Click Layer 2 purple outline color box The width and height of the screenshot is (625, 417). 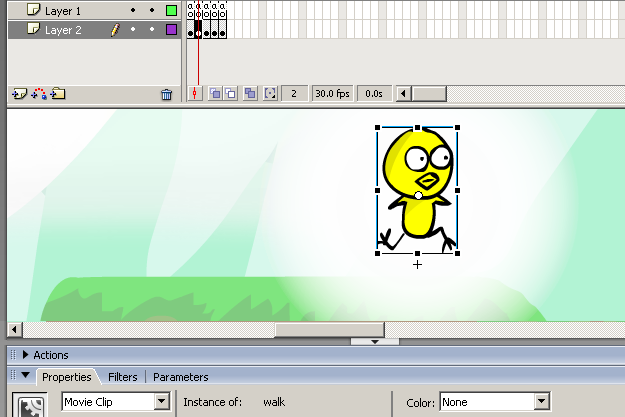click(171, 30)
